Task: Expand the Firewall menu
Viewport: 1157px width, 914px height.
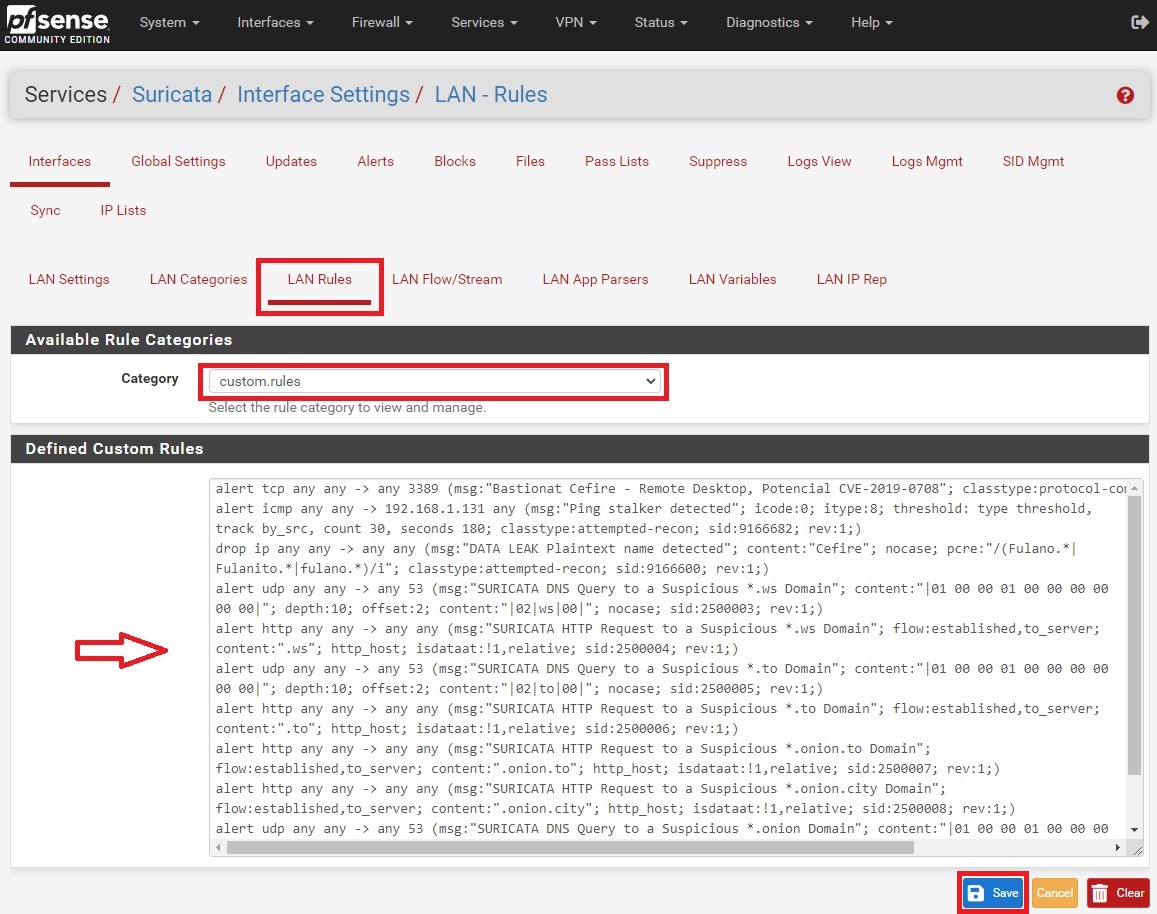Action: coord(381,22)
